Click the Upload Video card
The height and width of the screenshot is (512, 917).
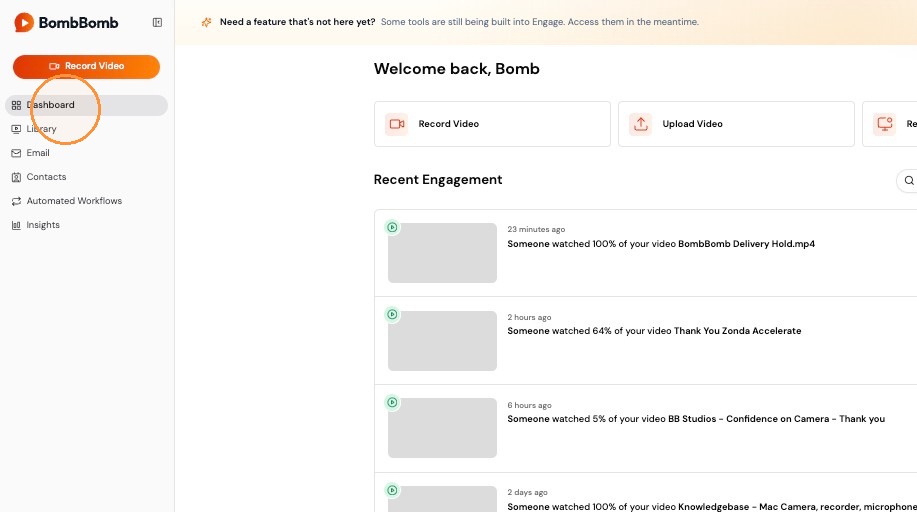point(736,124)
